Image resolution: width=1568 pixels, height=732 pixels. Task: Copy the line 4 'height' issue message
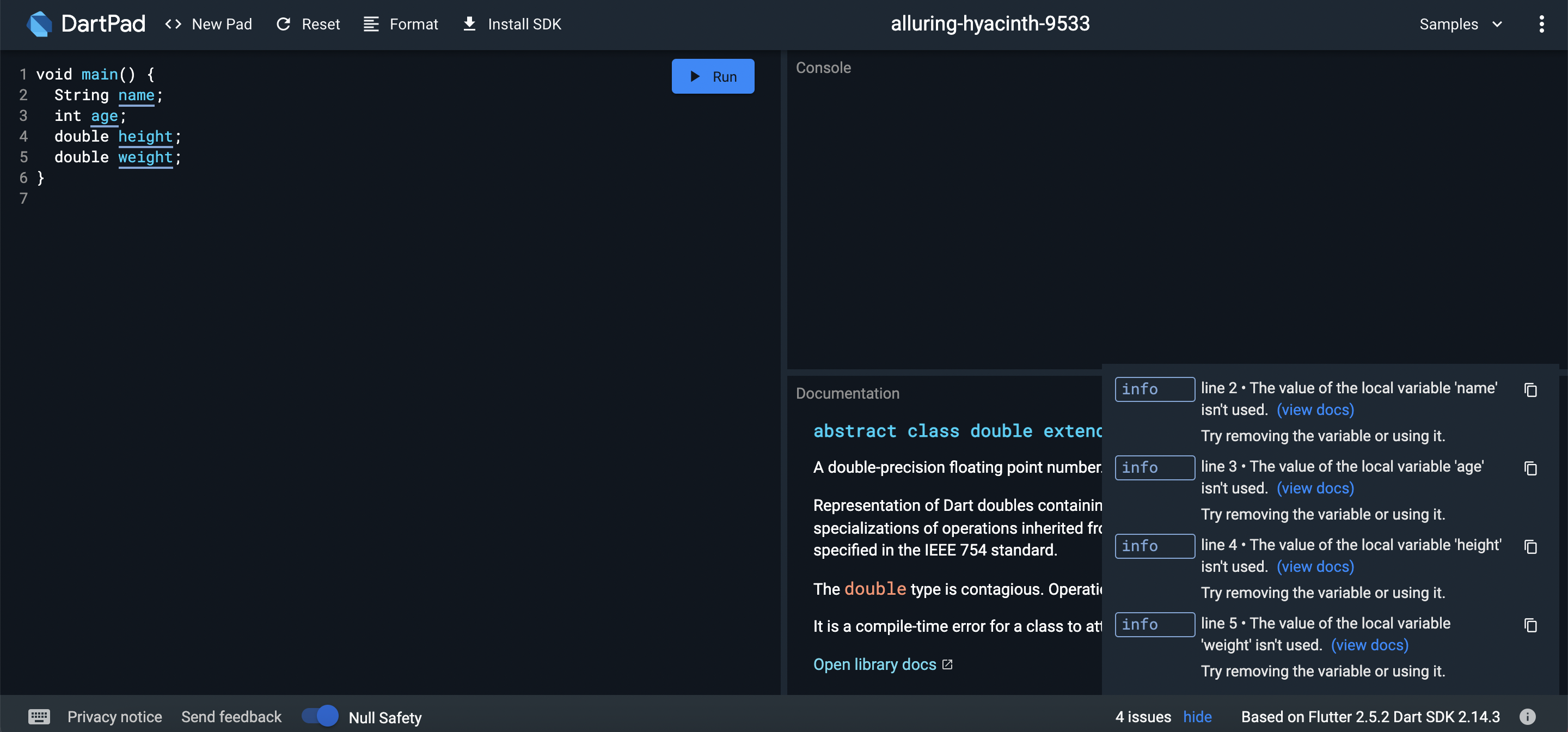coord(1531,547)
